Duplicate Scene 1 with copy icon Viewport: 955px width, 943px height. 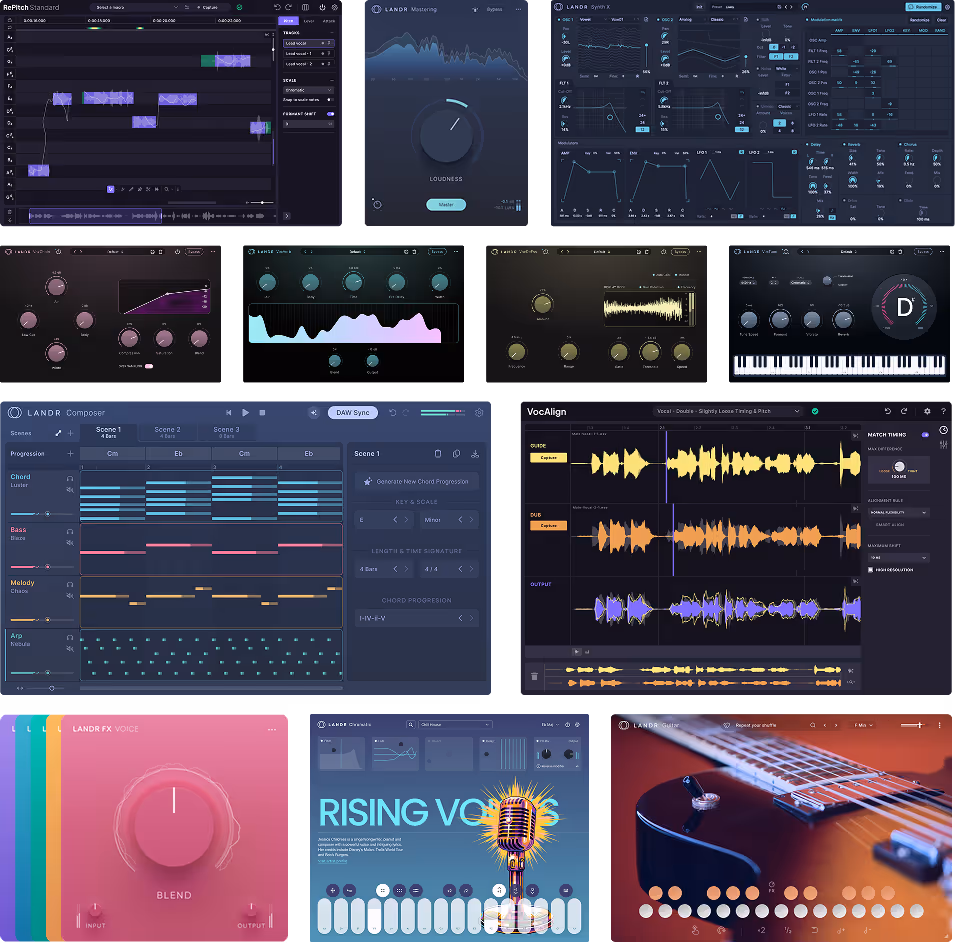pyautogui.click(x=456, y=454)
